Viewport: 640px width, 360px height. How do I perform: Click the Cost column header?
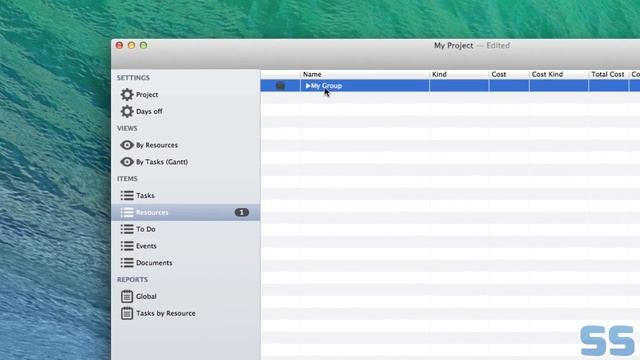509,74
